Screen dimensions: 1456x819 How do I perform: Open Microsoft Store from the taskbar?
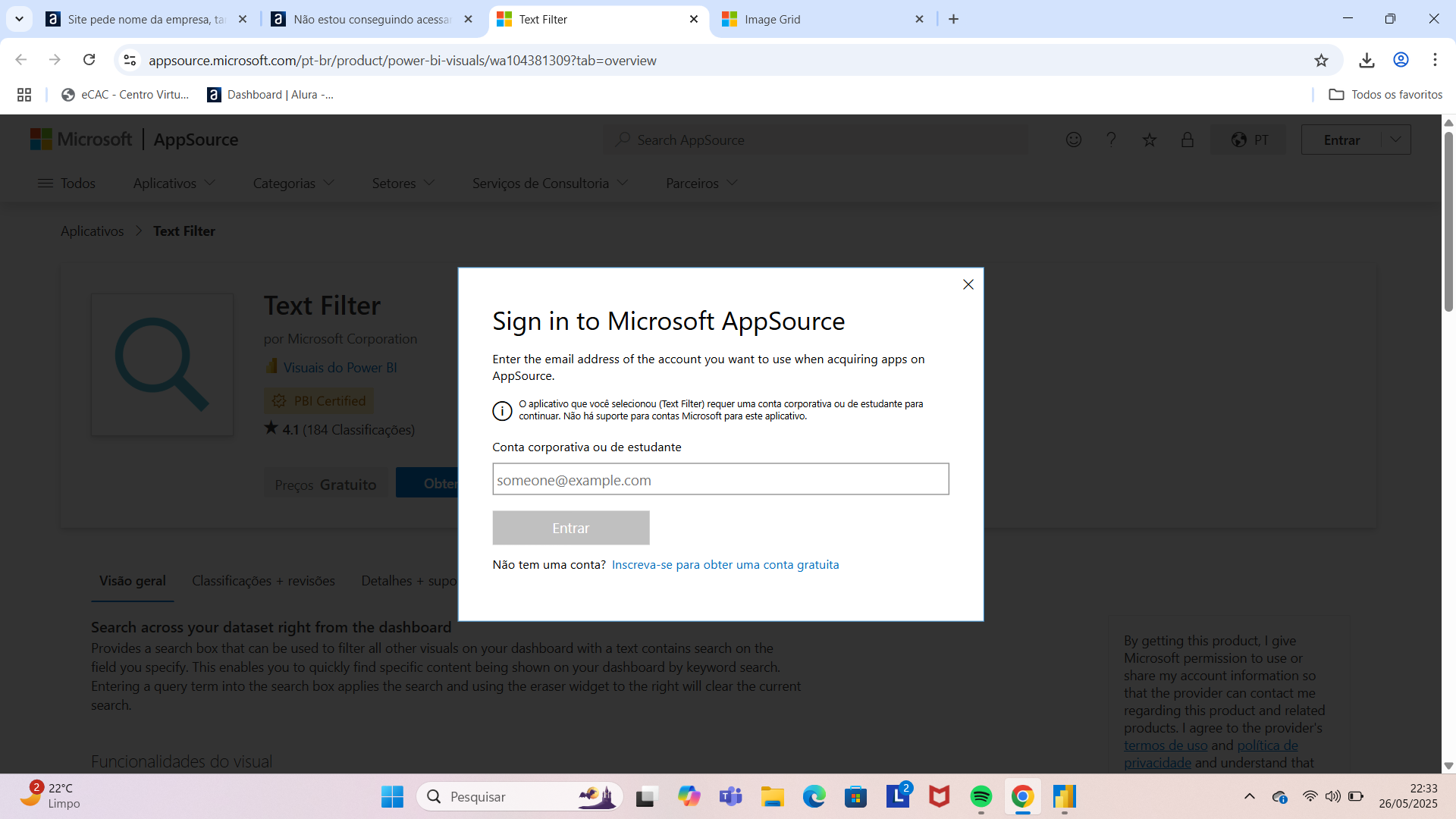click(855, 796)
